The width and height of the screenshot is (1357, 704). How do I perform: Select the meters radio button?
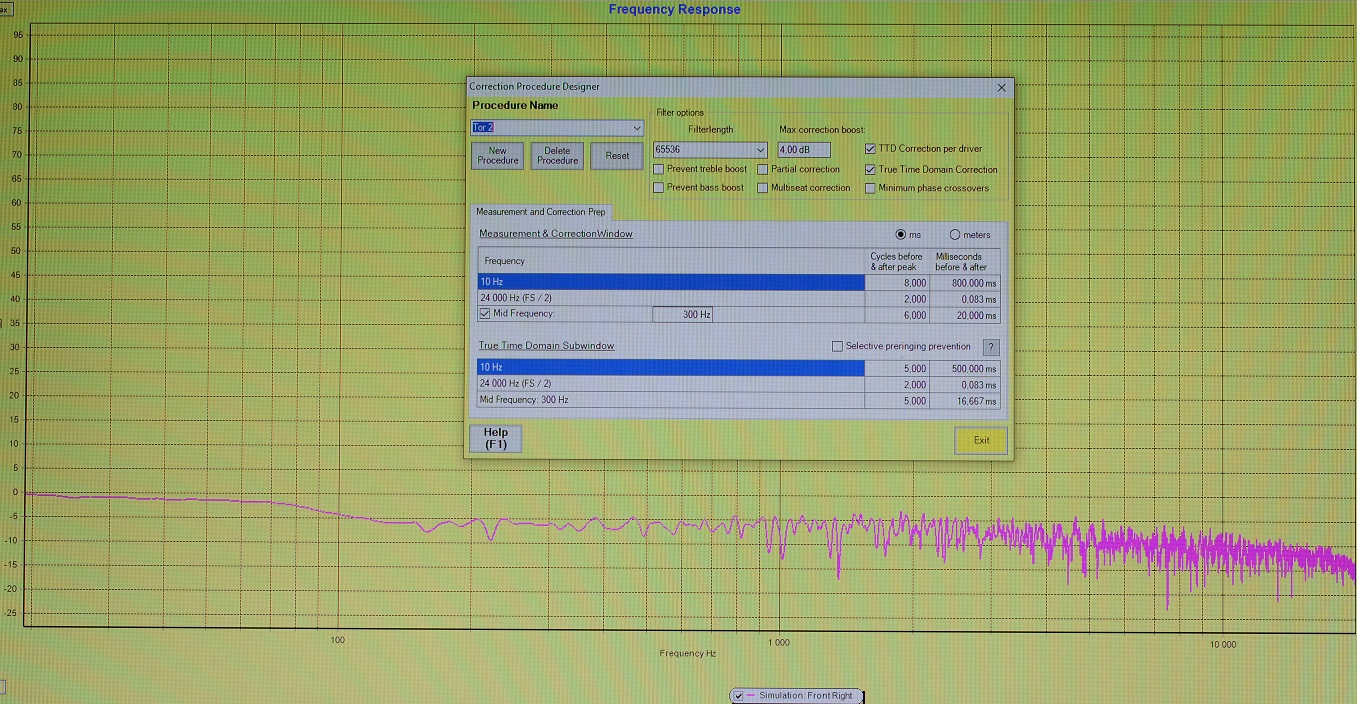955,235
